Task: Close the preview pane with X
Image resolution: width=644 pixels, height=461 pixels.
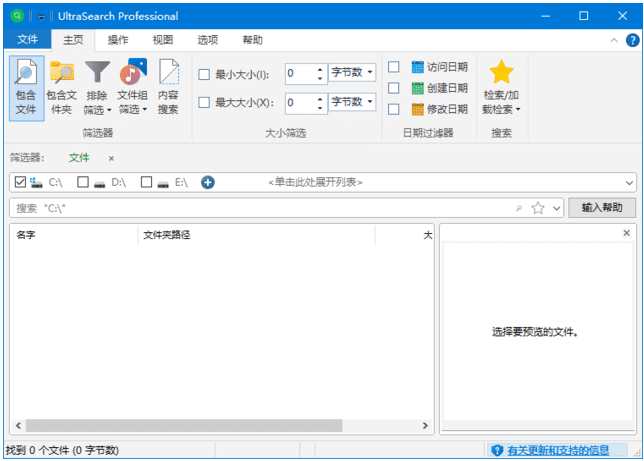Action: click(x=626, y=233)
